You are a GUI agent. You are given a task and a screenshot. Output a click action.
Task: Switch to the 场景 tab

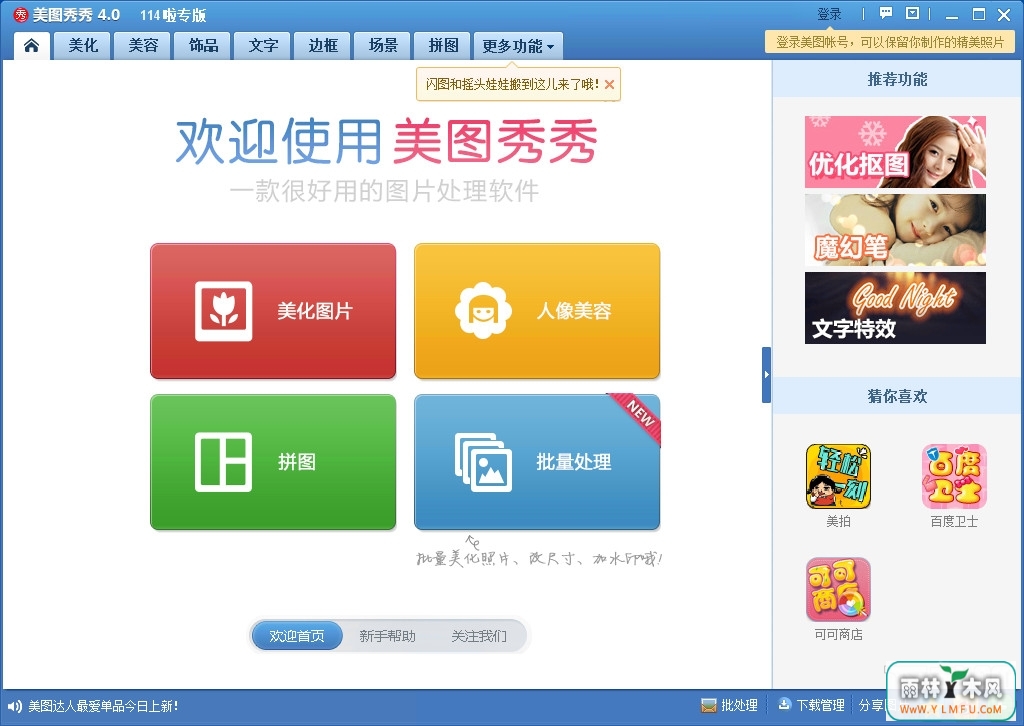click(383, 46)
